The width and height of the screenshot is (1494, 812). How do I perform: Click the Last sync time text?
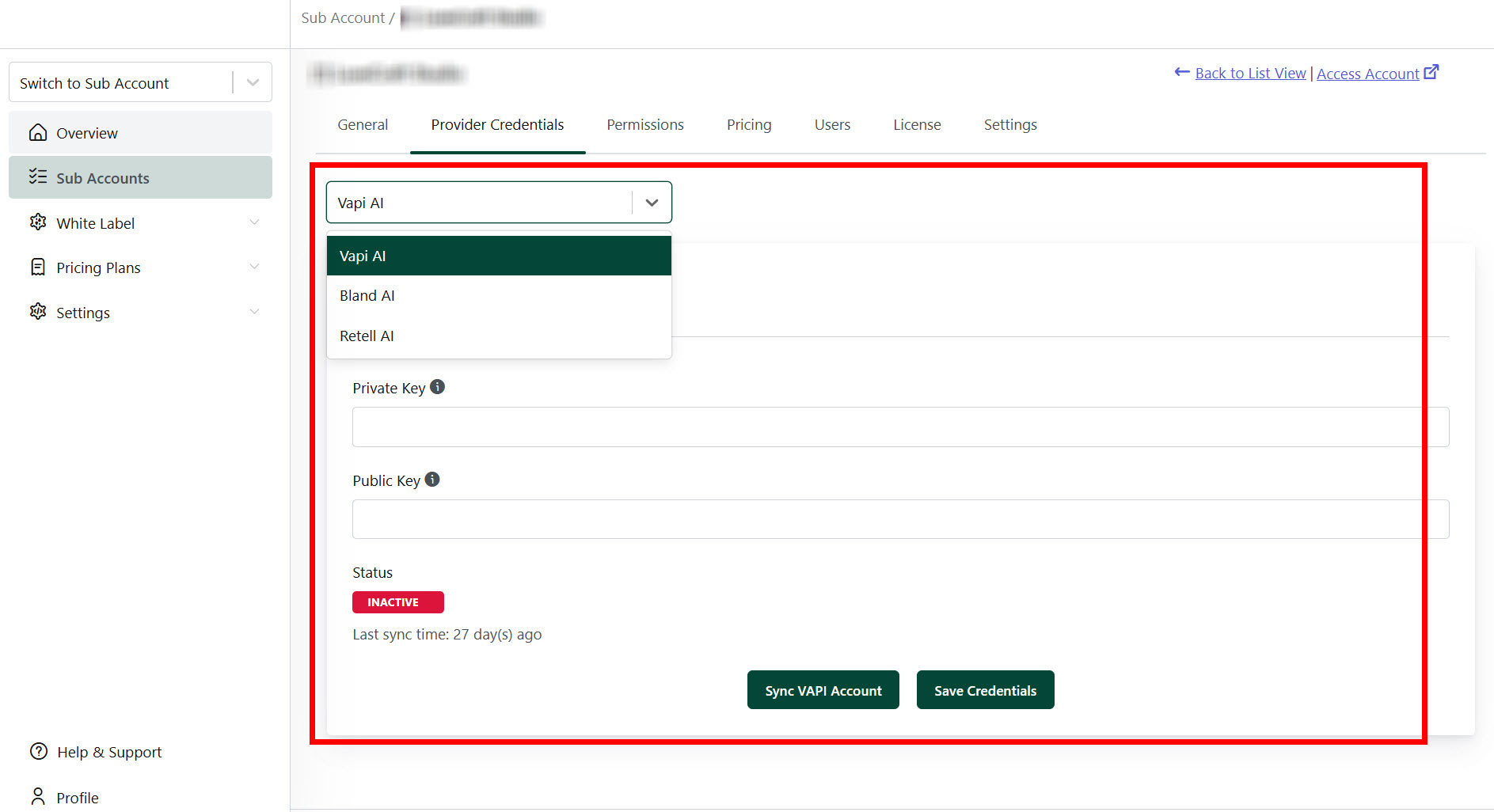pyautogui.click(x=447, y=635)
